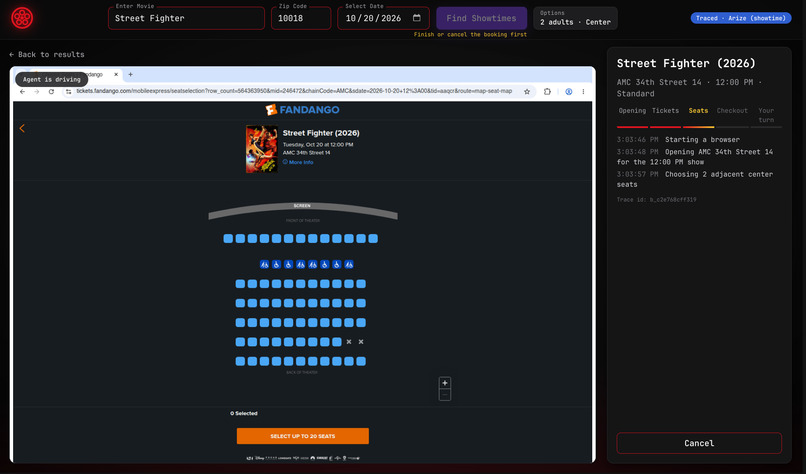
Task: Select the Your turn step tab
Action: [x=766, y=115]
